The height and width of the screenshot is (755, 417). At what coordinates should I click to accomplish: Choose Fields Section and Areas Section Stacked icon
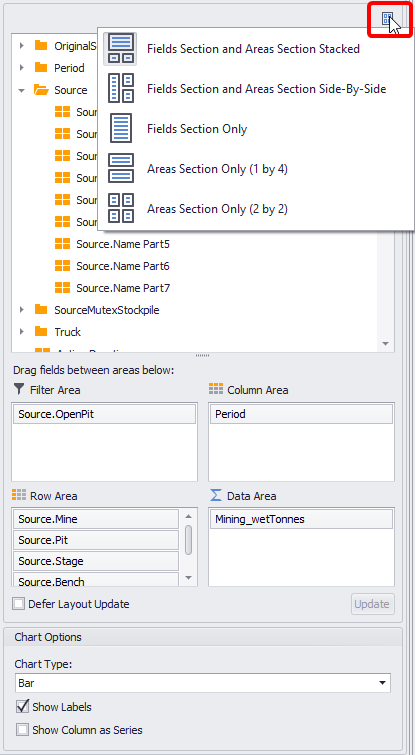pos(120,49)
